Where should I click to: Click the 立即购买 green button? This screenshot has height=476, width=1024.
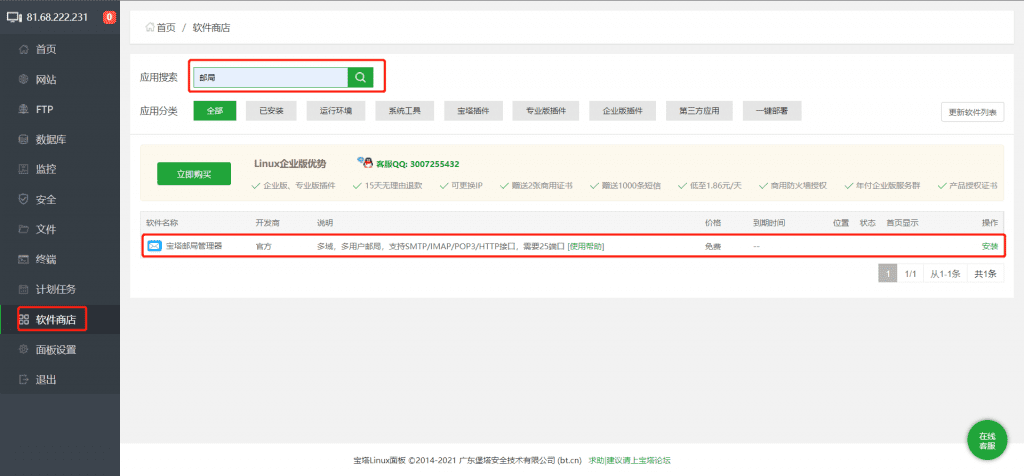(x=193, y=173)
